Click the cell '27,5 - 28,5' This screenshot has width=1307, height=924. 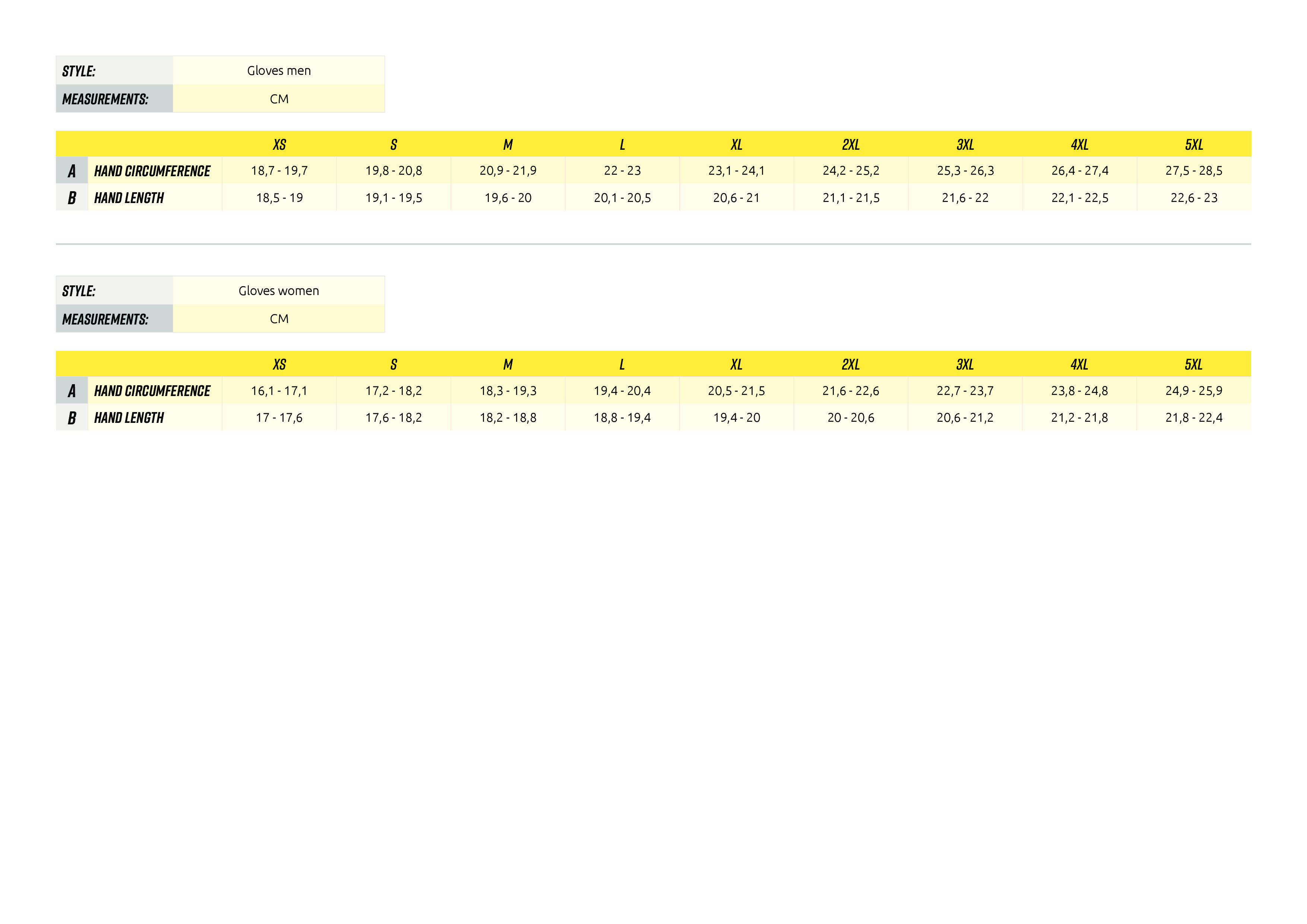coord(1194,171)
